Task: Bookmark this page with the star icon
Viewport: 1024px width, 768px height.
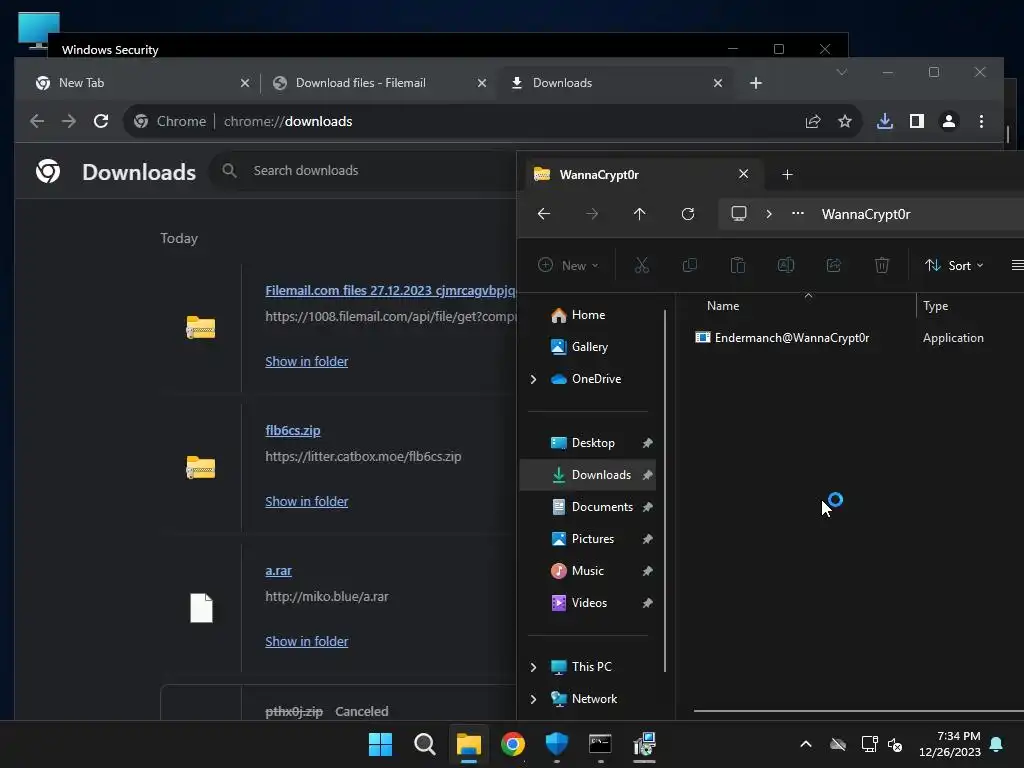Action: tap(845, 121)
